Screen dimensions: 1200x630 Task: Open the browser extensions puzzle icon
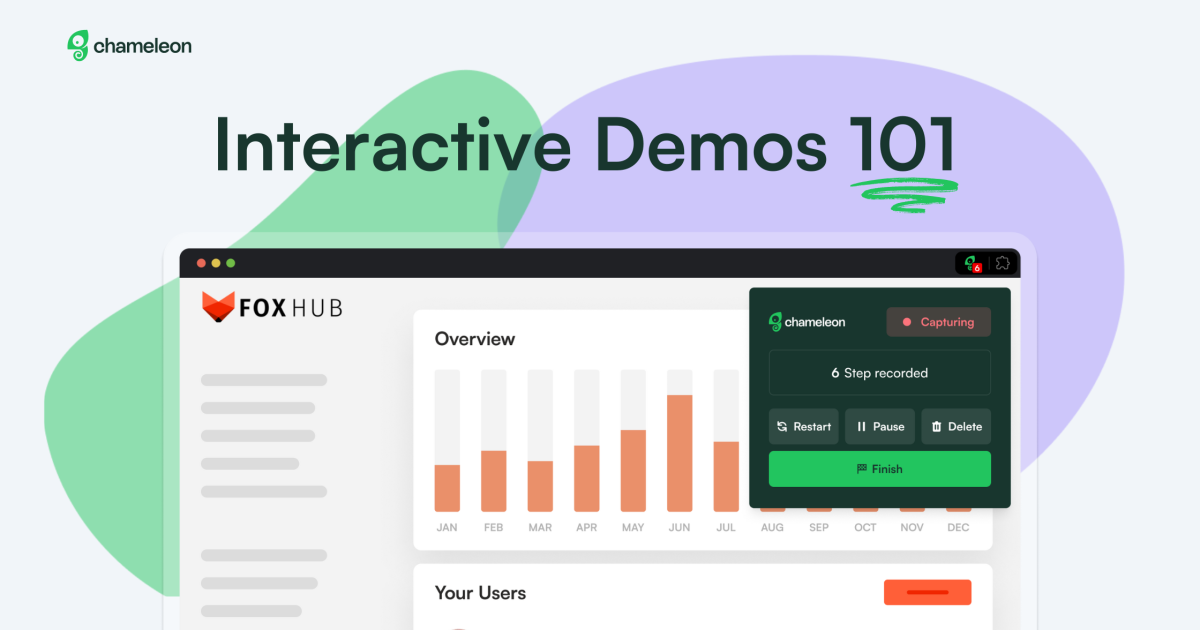(x=1003, y=262)
